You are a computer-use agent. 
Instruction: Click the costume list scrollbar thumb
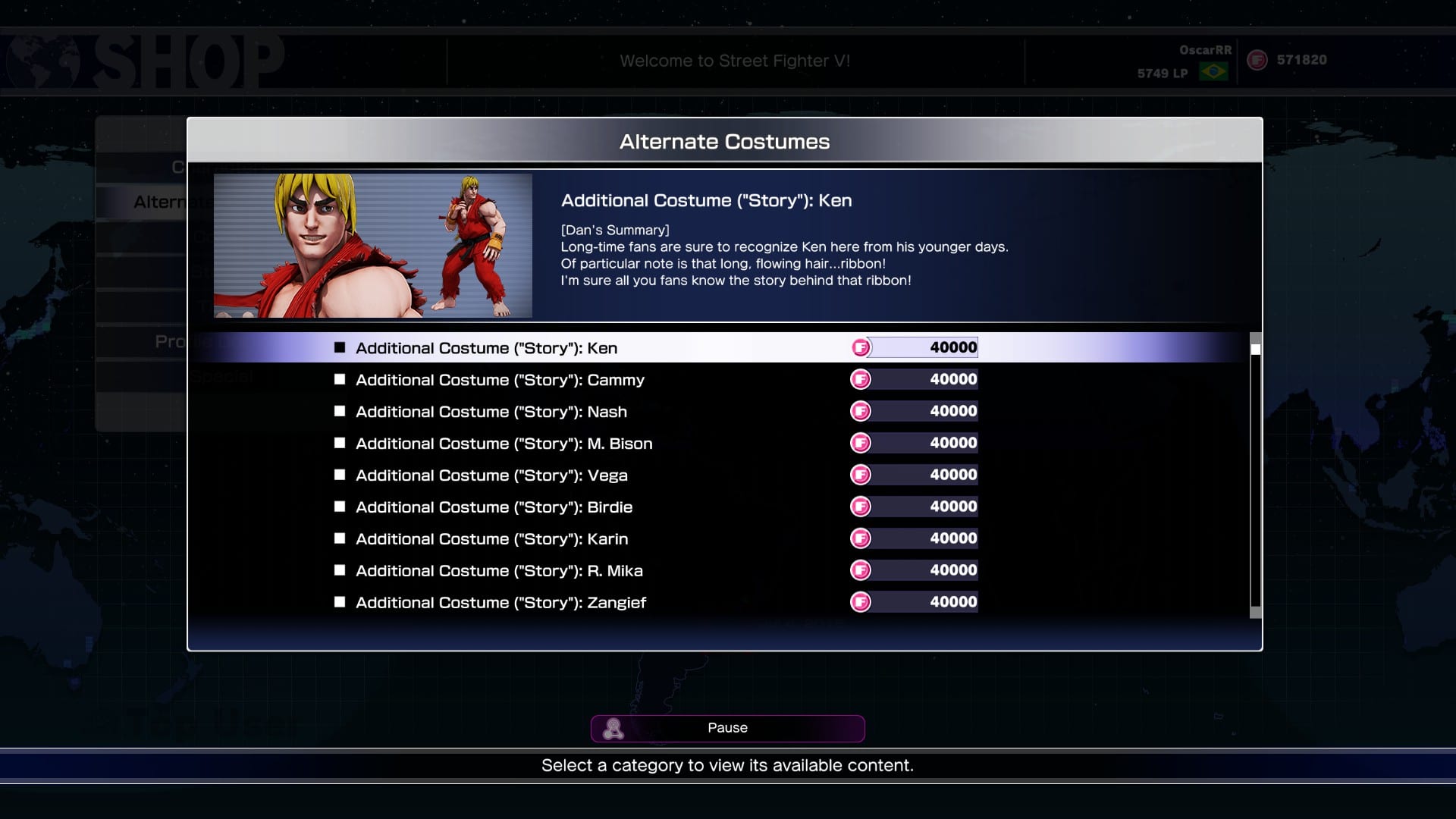(1256, 350)
